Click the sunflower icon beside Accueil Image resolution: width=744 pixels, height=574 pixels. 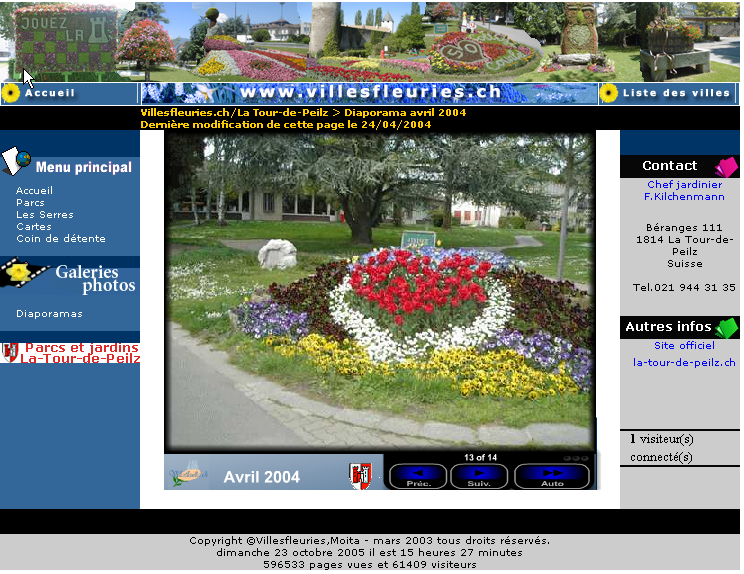tap(10, 93)
